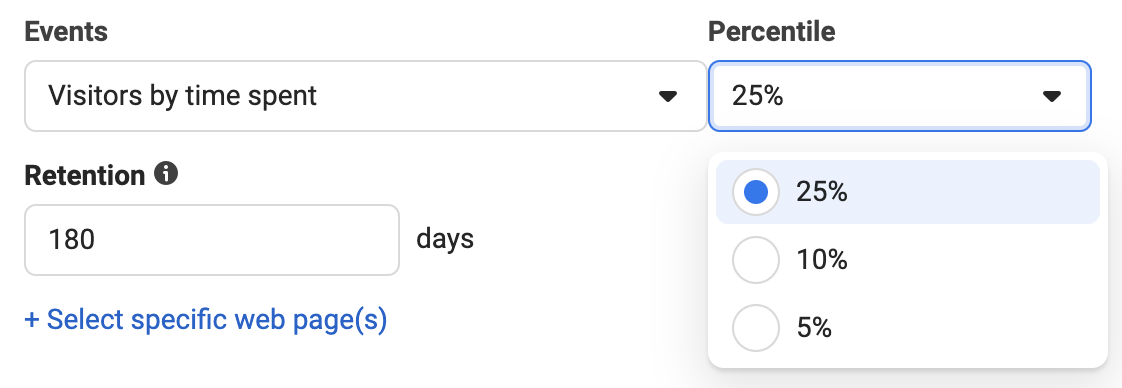Viewport: 1122px width, 388px height.
Task: Click the Percentile dropdown caret arrow
Action: tap(1051, 97)
